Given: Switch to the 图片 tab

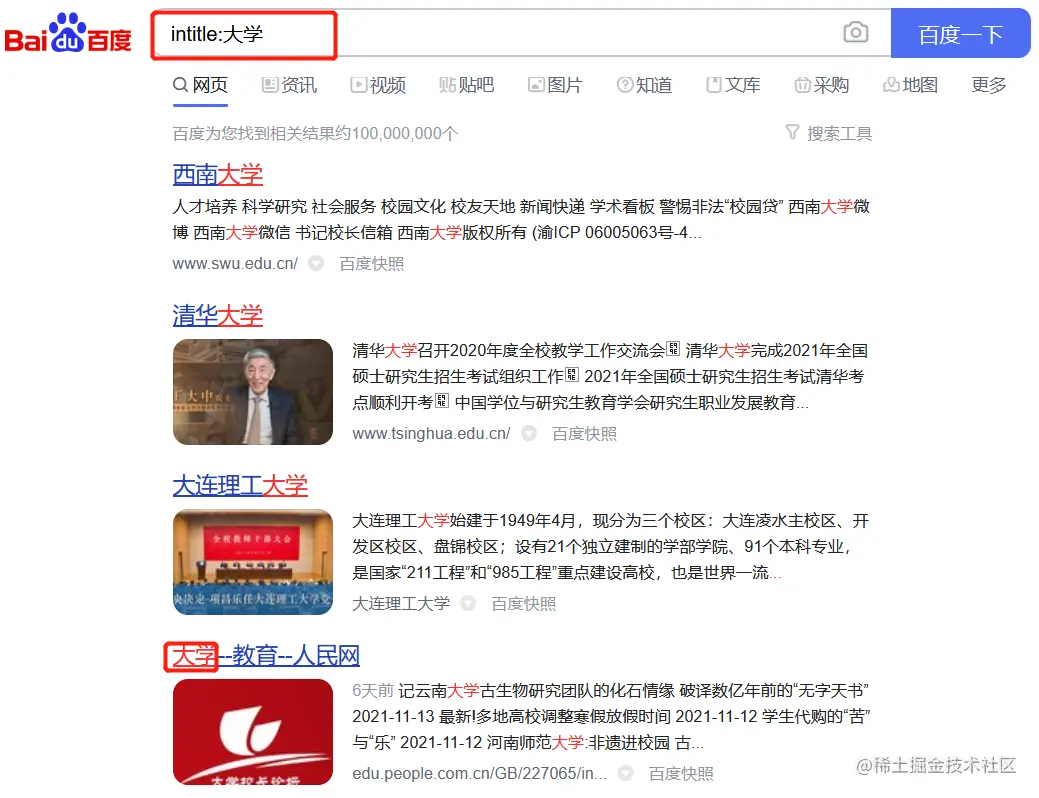Looking at the screenshot, I should pos(555,86).
